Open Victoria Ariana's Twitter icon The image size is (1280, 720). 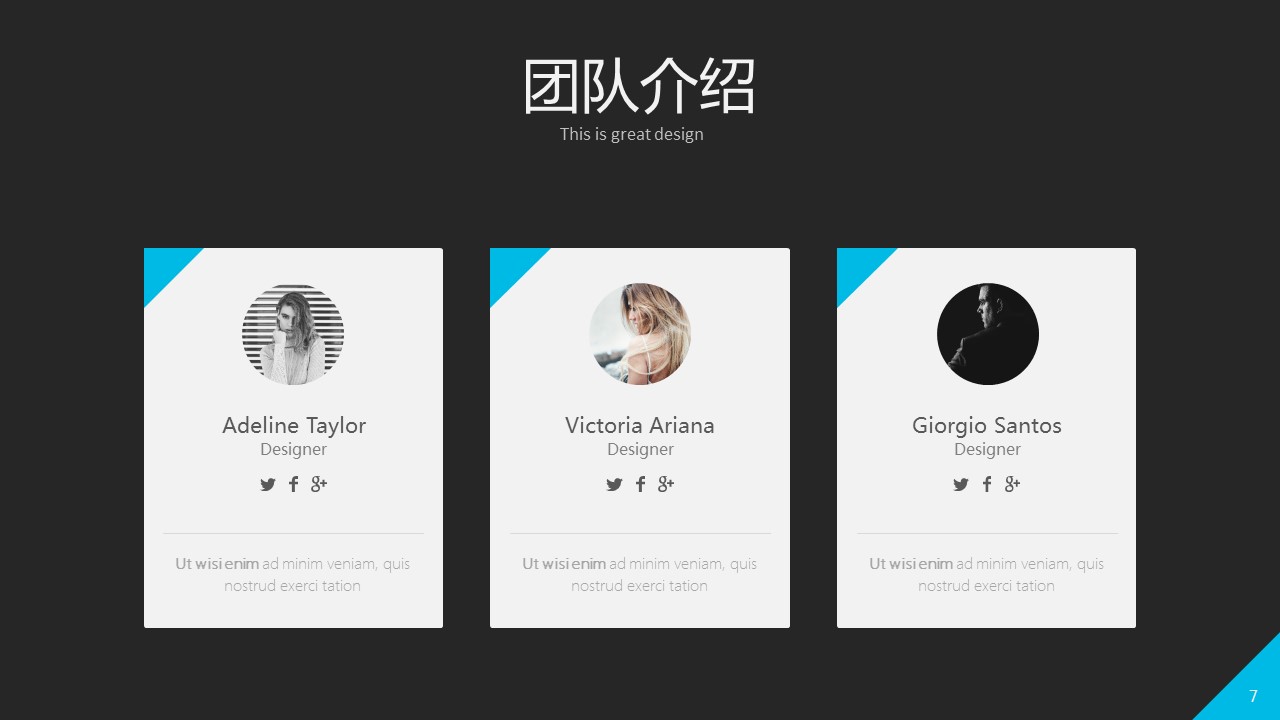[x=614, y=485]
